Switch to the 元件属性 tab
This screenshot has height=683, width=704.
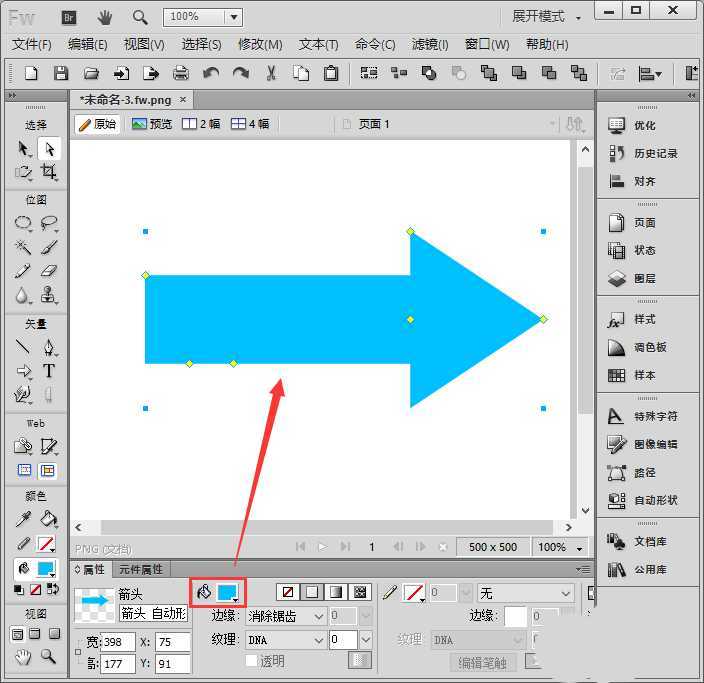[141, 569]
